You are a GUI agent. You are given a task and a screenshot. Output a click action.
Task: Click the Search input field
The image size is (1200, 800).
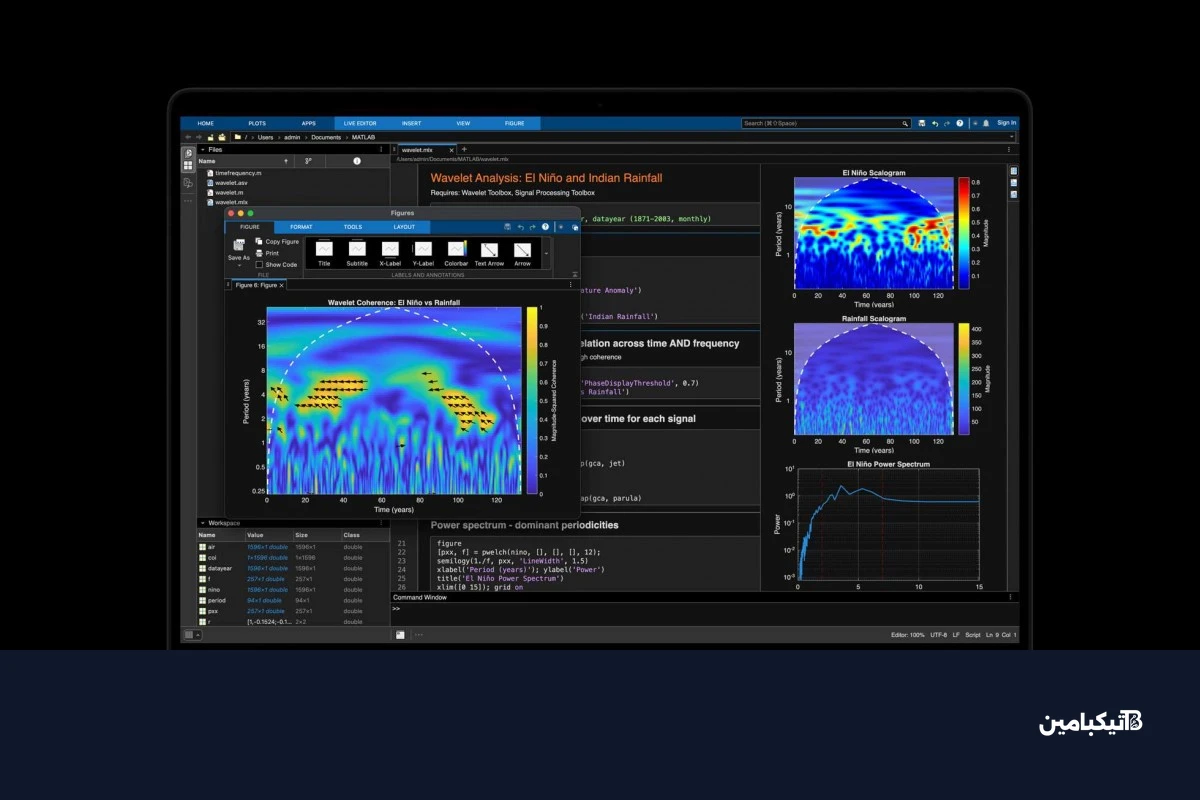[822, 123]
